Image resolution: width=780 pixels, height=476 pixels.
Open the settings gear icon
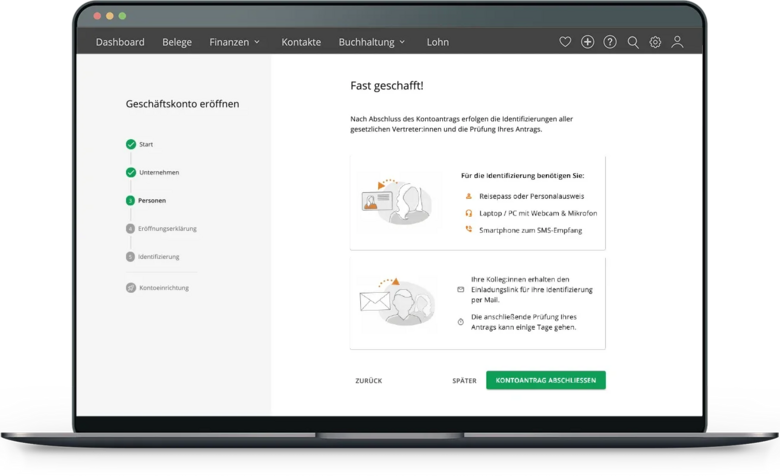[655, 42]
